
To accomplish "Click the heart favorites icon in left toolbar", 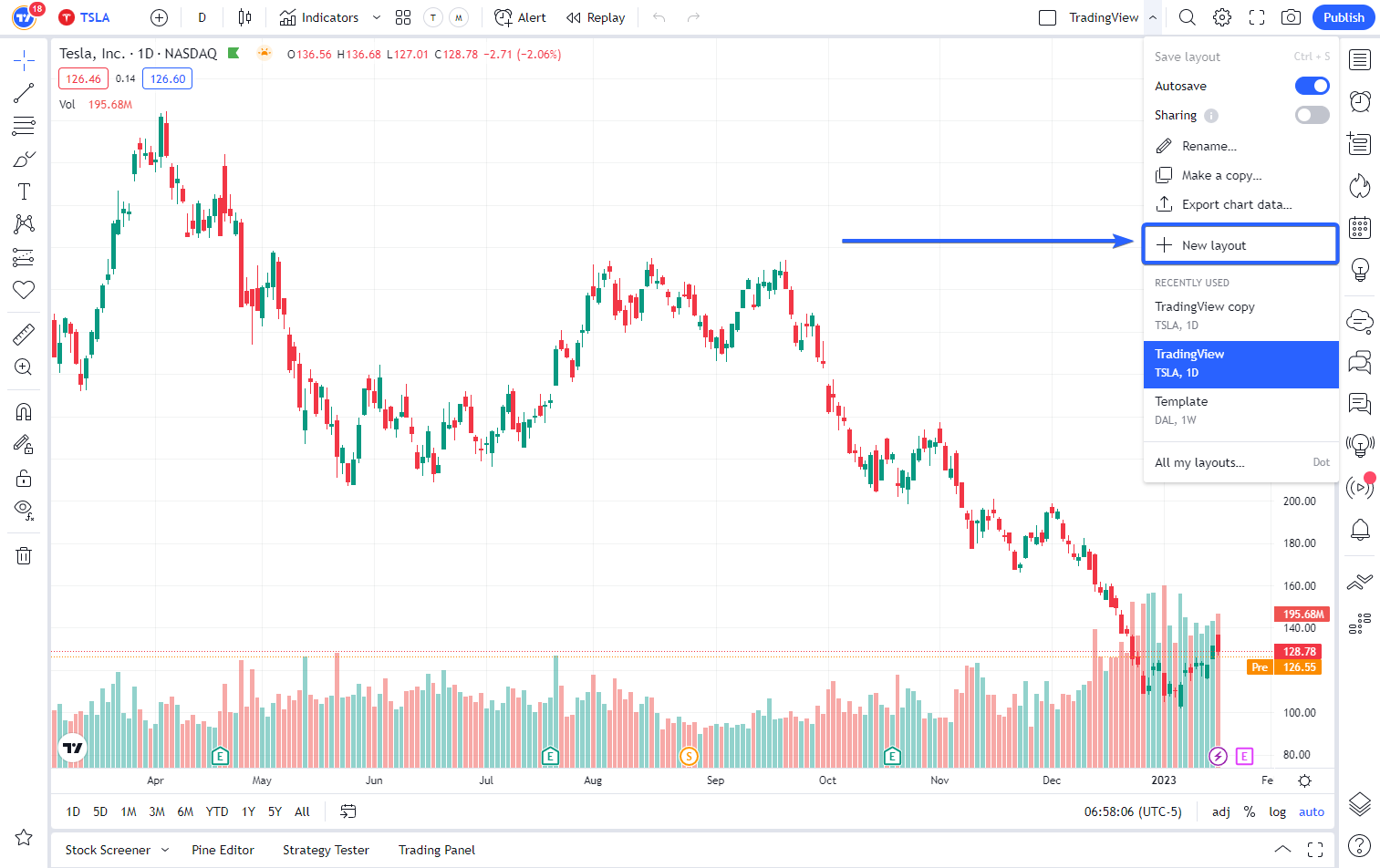I will 24,290.
